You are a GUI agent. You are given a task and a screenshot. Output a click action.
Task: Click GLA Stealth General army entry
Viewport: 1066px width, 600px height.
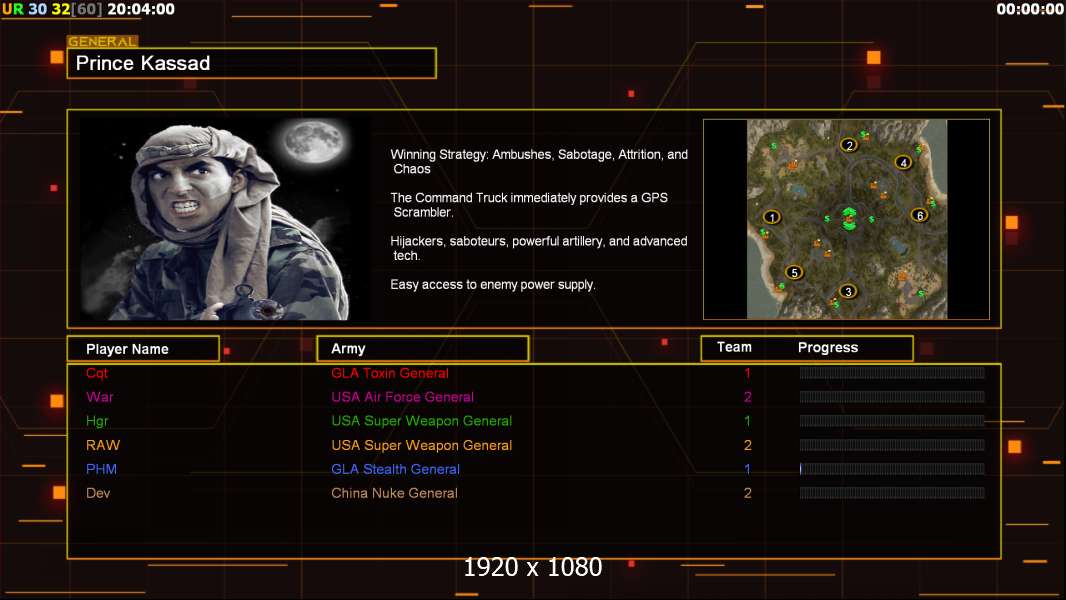395,469
